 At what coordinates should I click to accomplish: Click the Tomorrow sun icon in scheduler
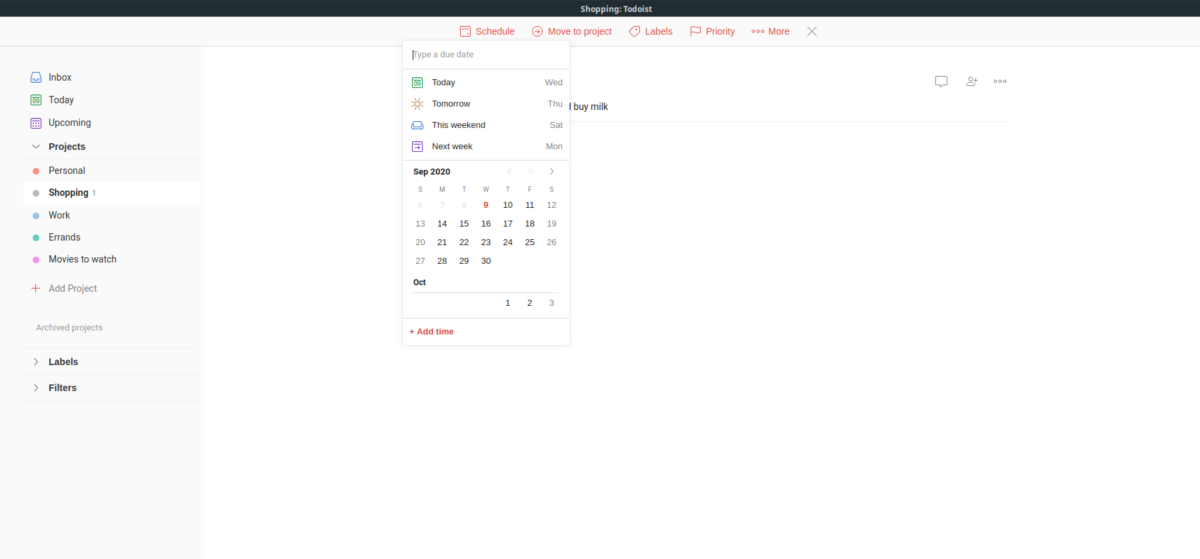tap(418, 104)
